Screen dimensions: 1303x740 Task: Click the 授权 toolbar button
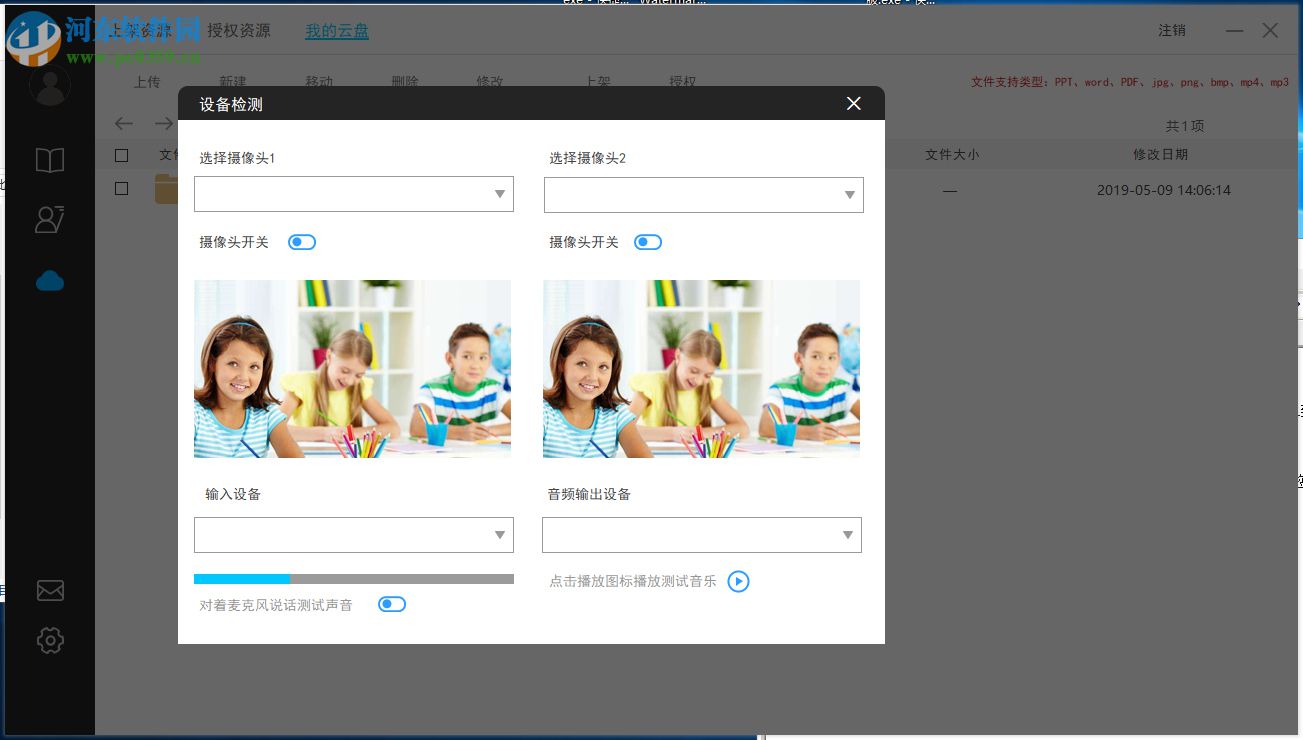682,82
